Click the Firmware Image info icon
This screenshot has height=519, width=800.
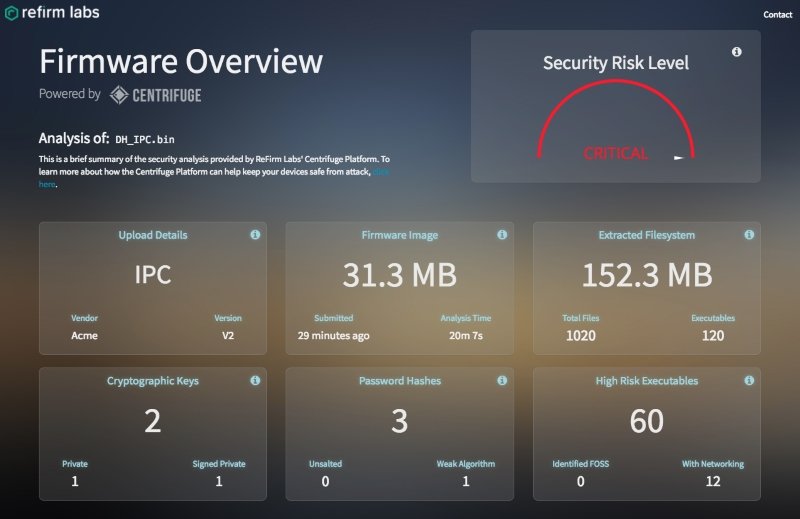[x=502, y=234]
